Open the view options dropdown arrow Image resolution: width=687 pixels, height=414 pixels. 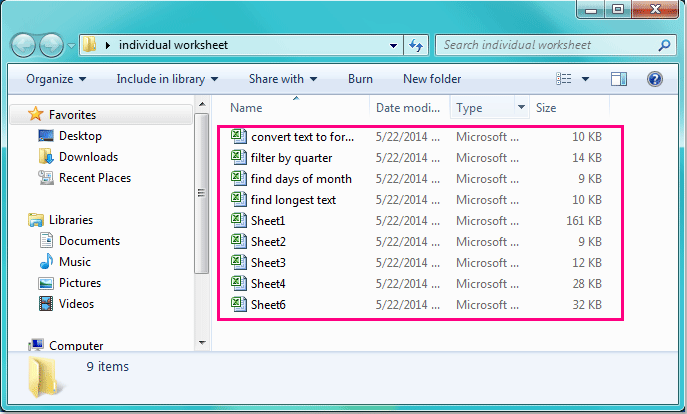[585, 79]
